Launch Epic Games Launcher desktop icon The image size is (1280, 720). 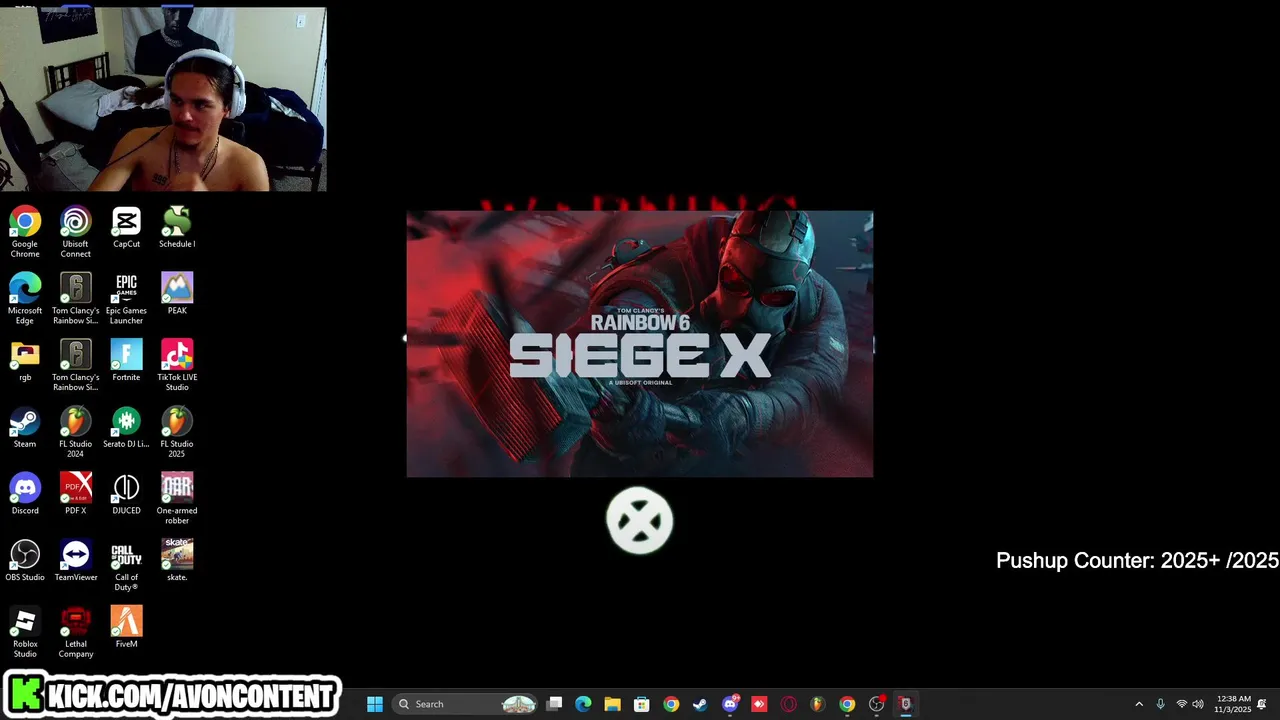(126, 299)
